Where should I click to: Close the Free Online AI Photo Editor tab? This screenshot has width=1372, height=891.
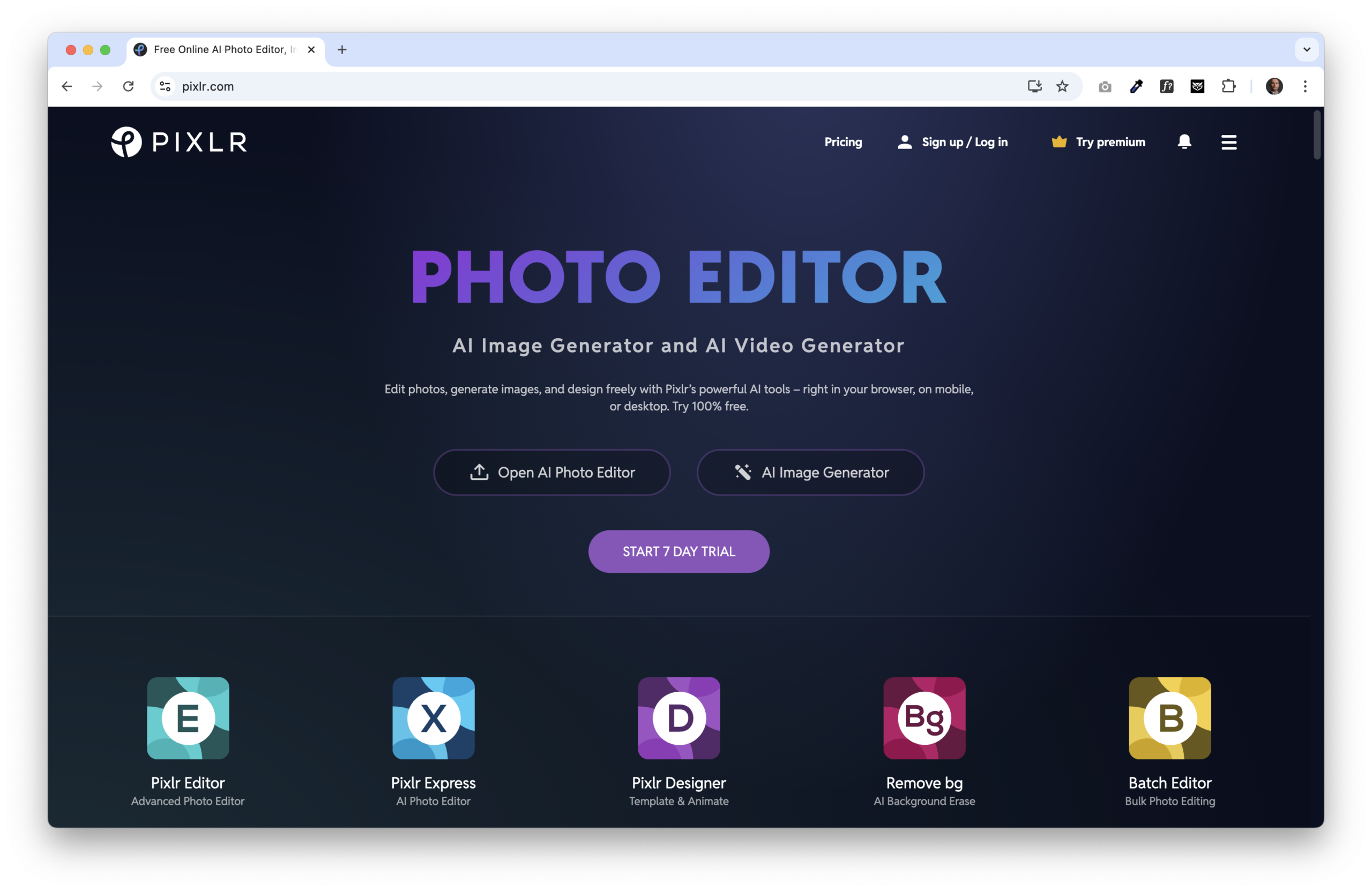coord(311,50)
